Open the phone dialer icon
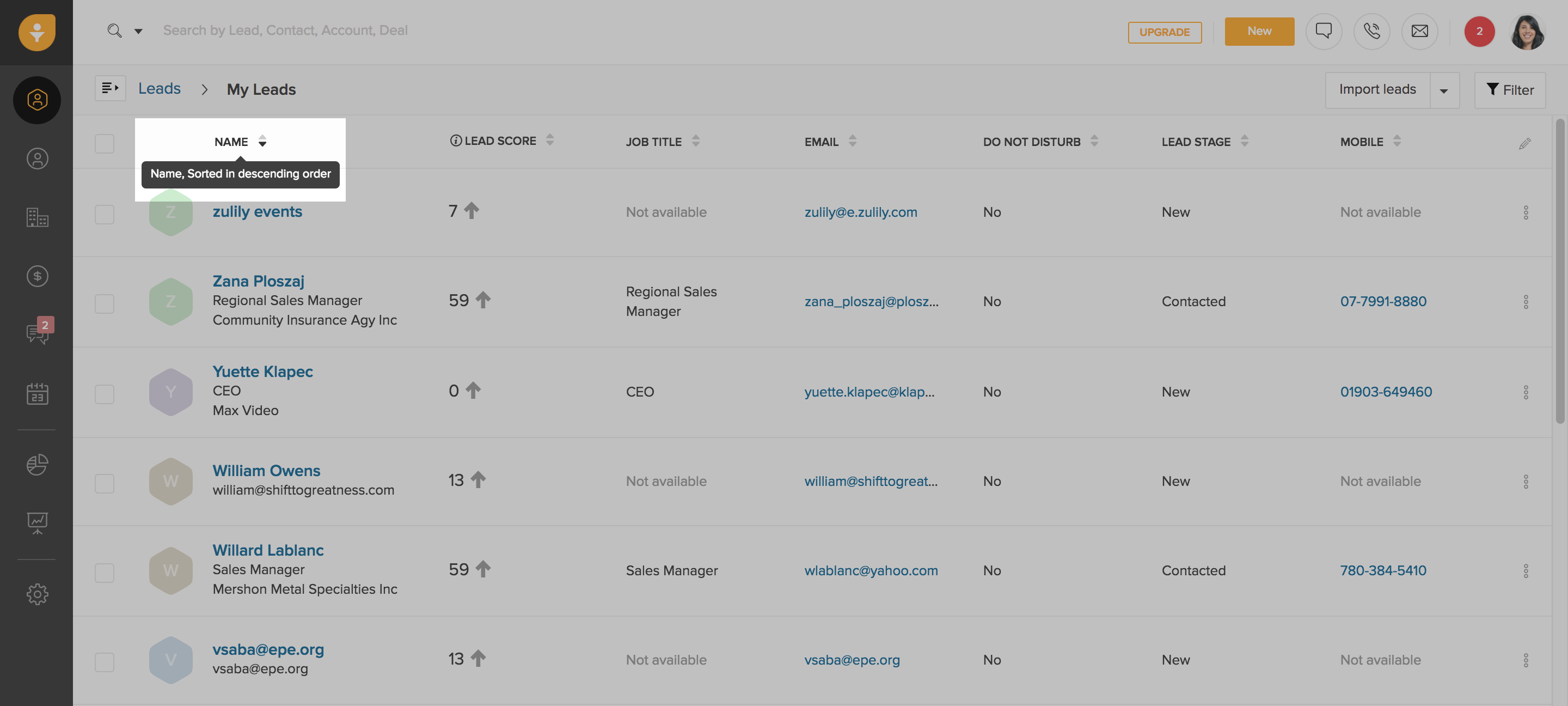The height and width of the screenshot is (706, 1568). tap(1371, 31)
